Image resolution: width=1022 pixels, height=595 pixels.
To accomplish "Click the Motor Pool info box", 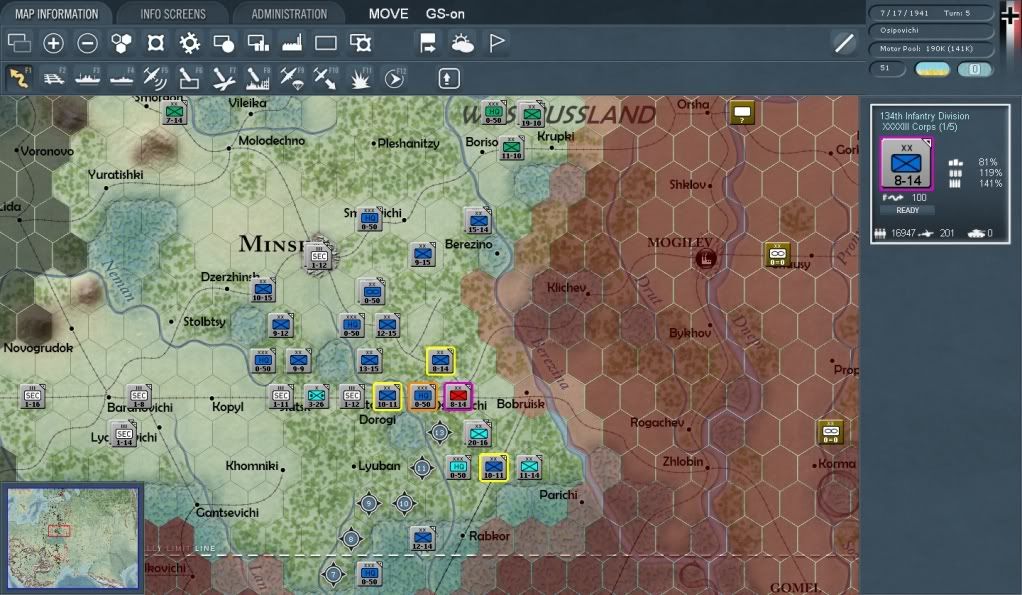I will [931, 49].
